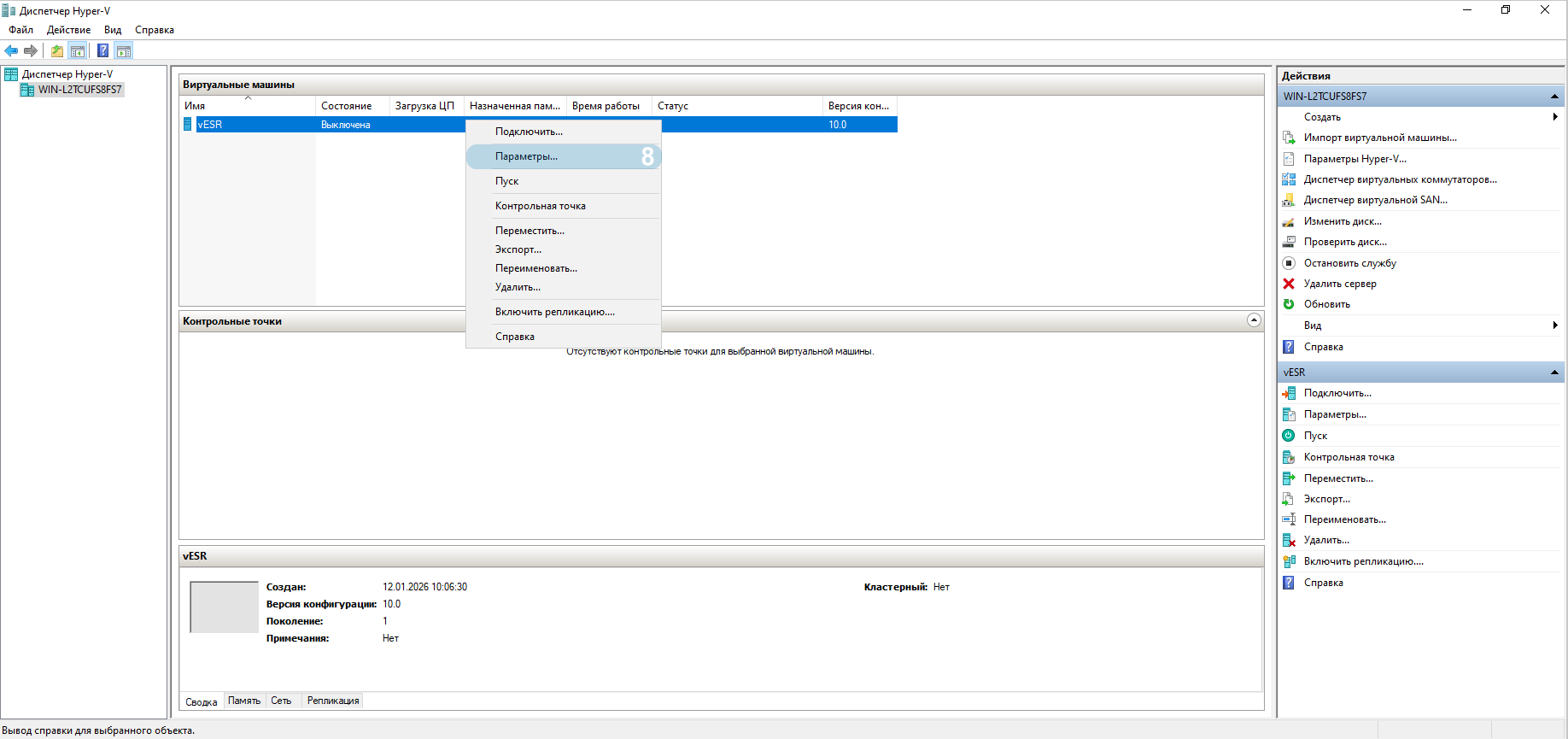The height and width of the screenshot is (739, 1568).
Task: Sort by the Время работы column header
Action: tap(610, 106)
